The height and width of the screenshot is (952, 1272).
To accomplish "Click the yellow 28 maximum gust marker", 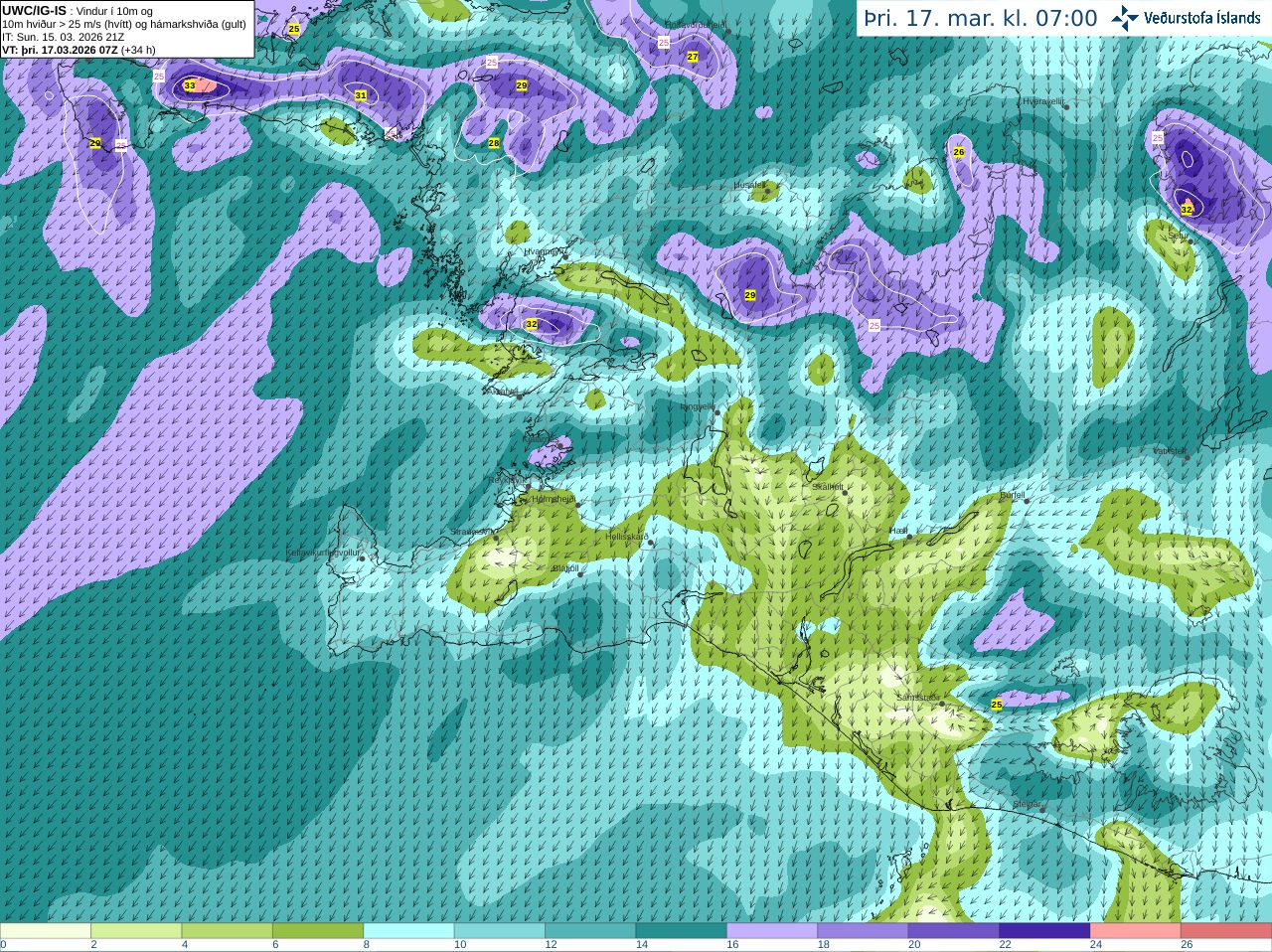I will click(x=494, y=143).
